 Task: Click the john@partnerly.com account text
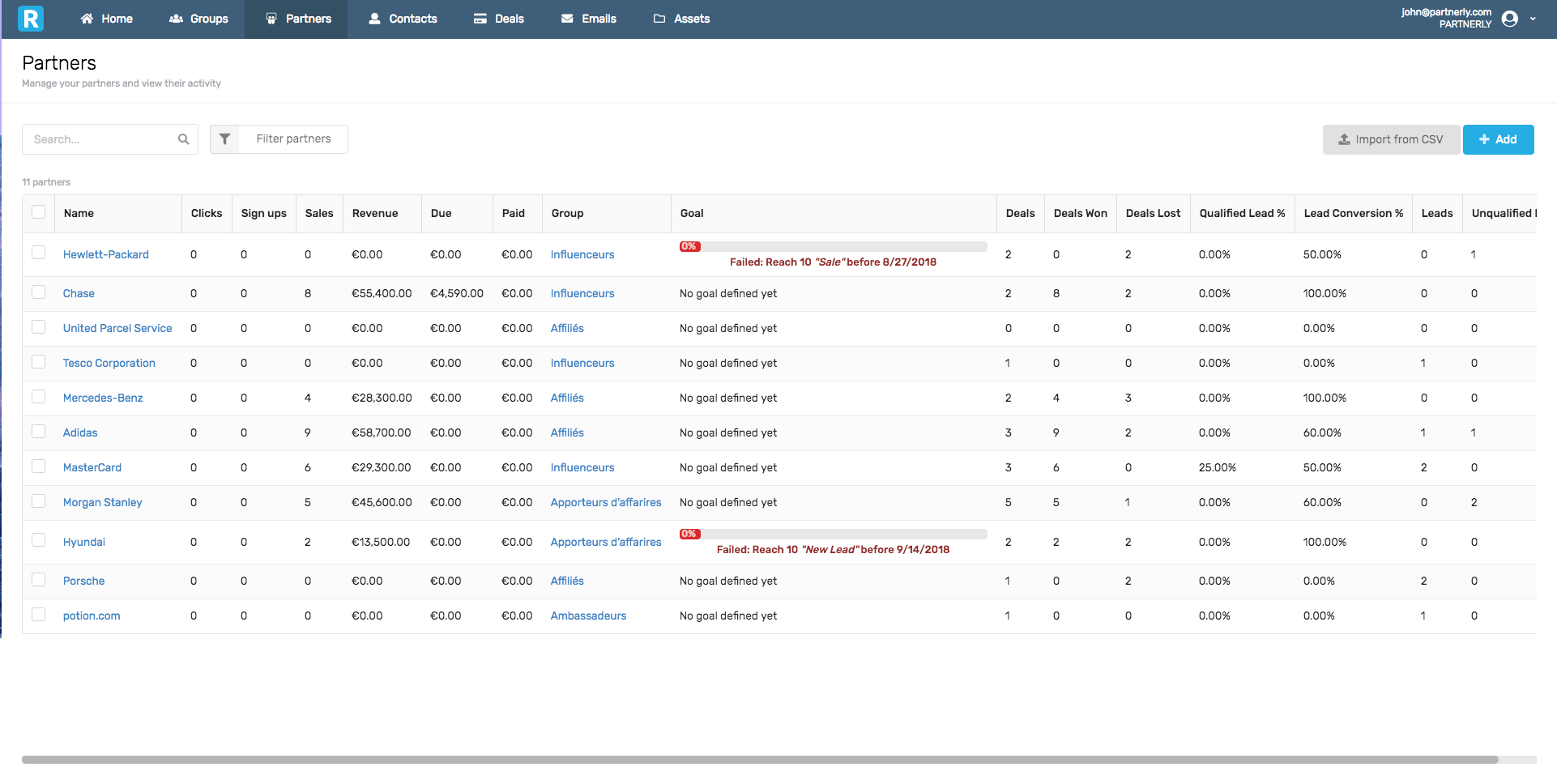coord(1446,12)
